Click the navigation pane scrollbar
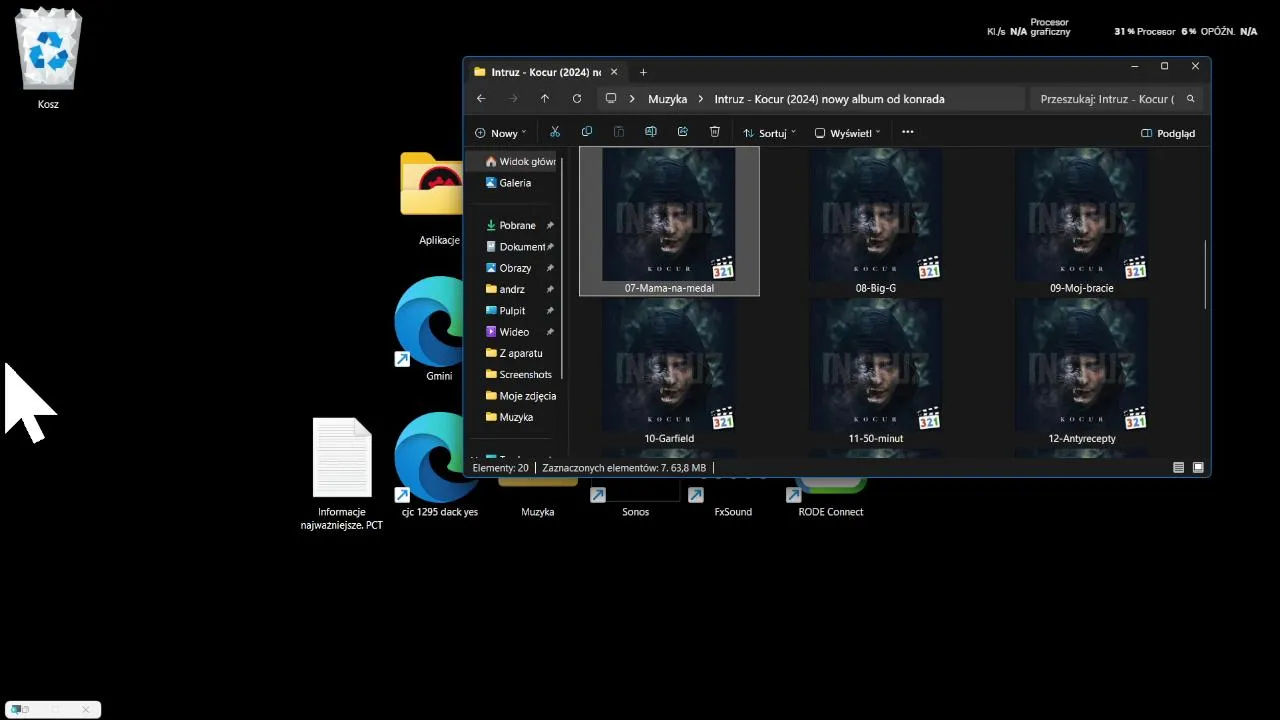1280x720 pixels. (563, 267)
